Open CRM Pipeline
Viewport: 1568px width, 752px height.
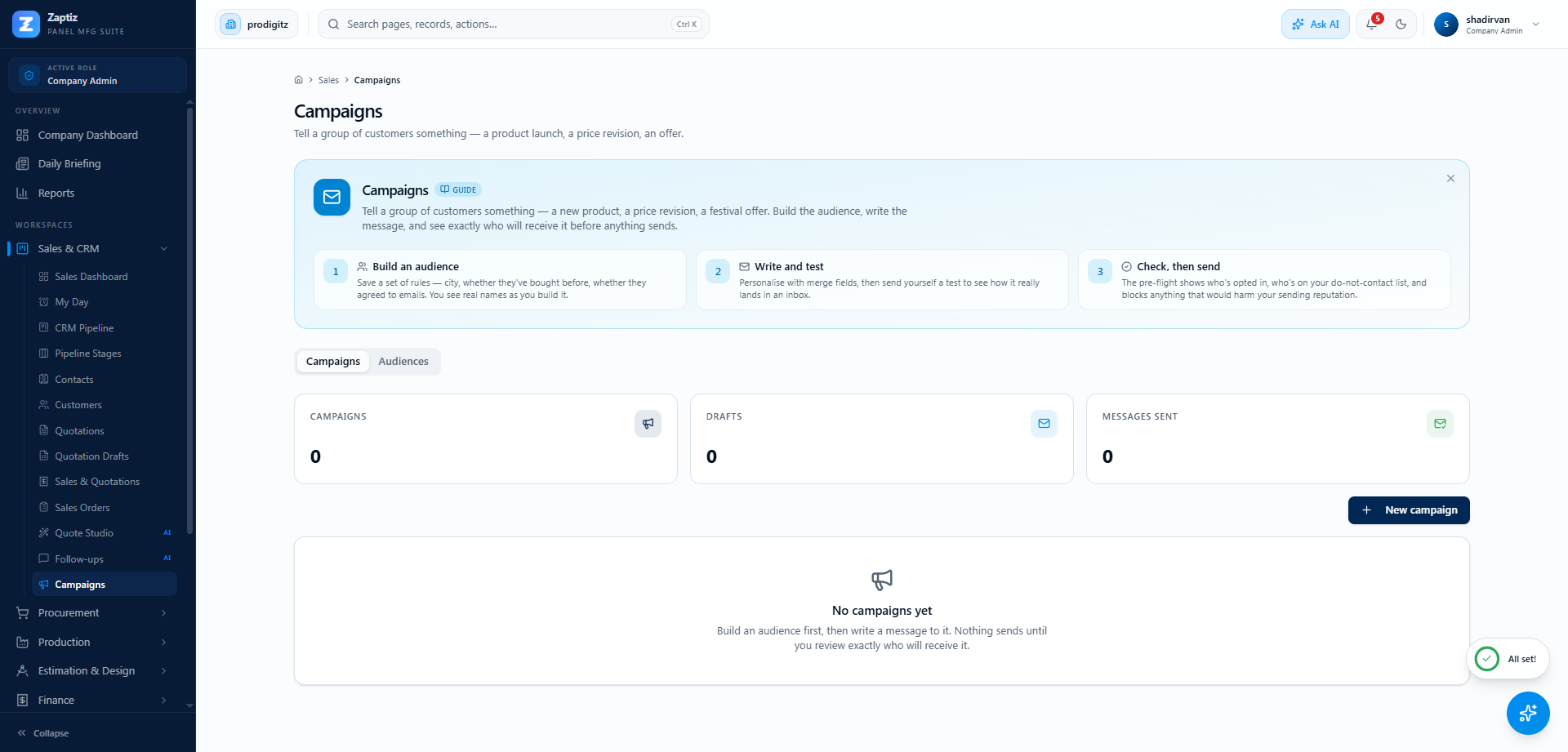coord(105,328)
